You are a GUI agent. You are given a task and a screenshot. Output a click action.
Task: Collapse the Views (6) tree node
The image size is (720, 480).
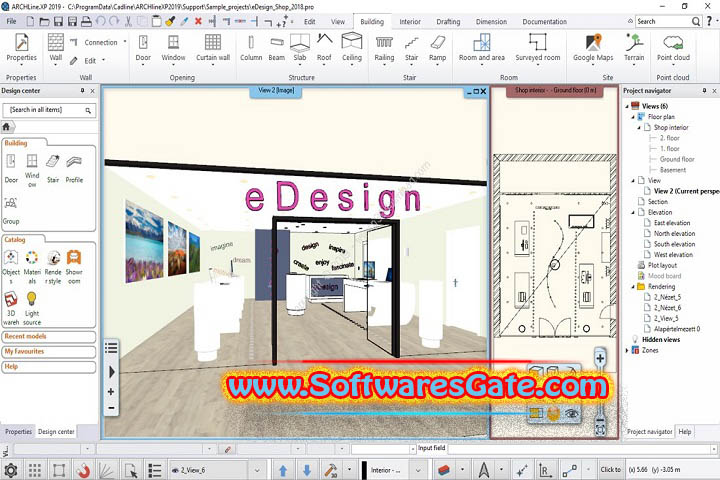pos(627,106)
